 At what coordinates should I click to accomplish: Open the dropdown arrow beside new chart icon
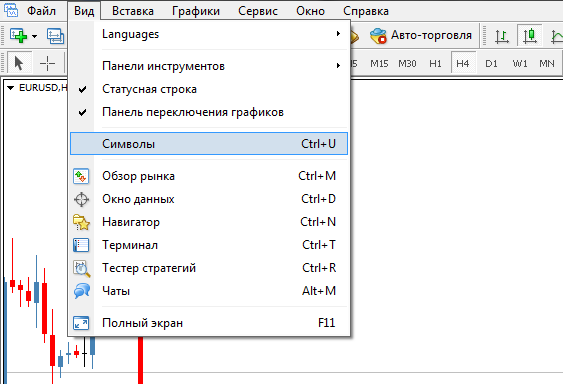coord(34,36)
